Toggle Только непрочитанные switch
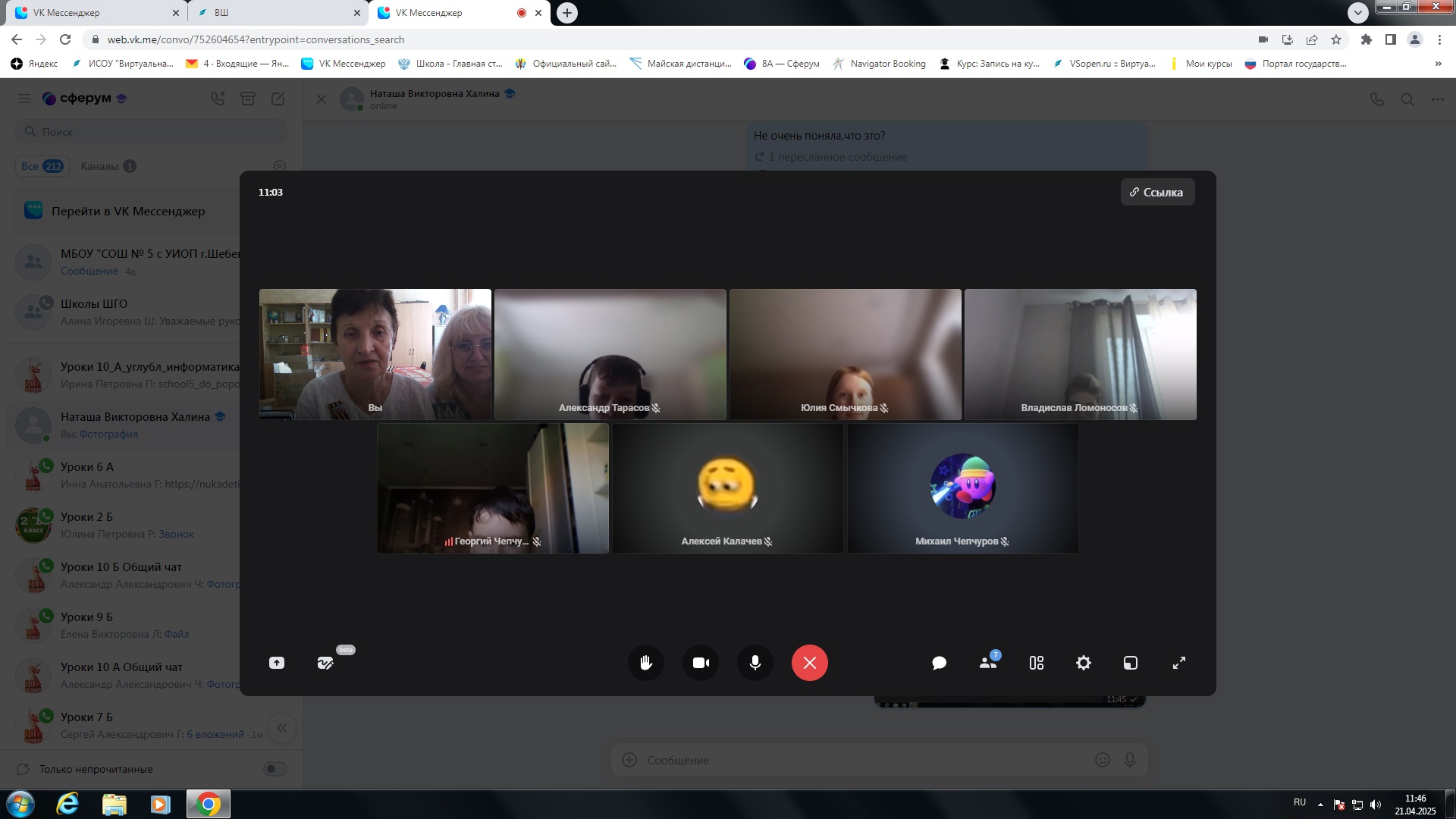Viewport: 1456px width, 819px height. (275, 769)
